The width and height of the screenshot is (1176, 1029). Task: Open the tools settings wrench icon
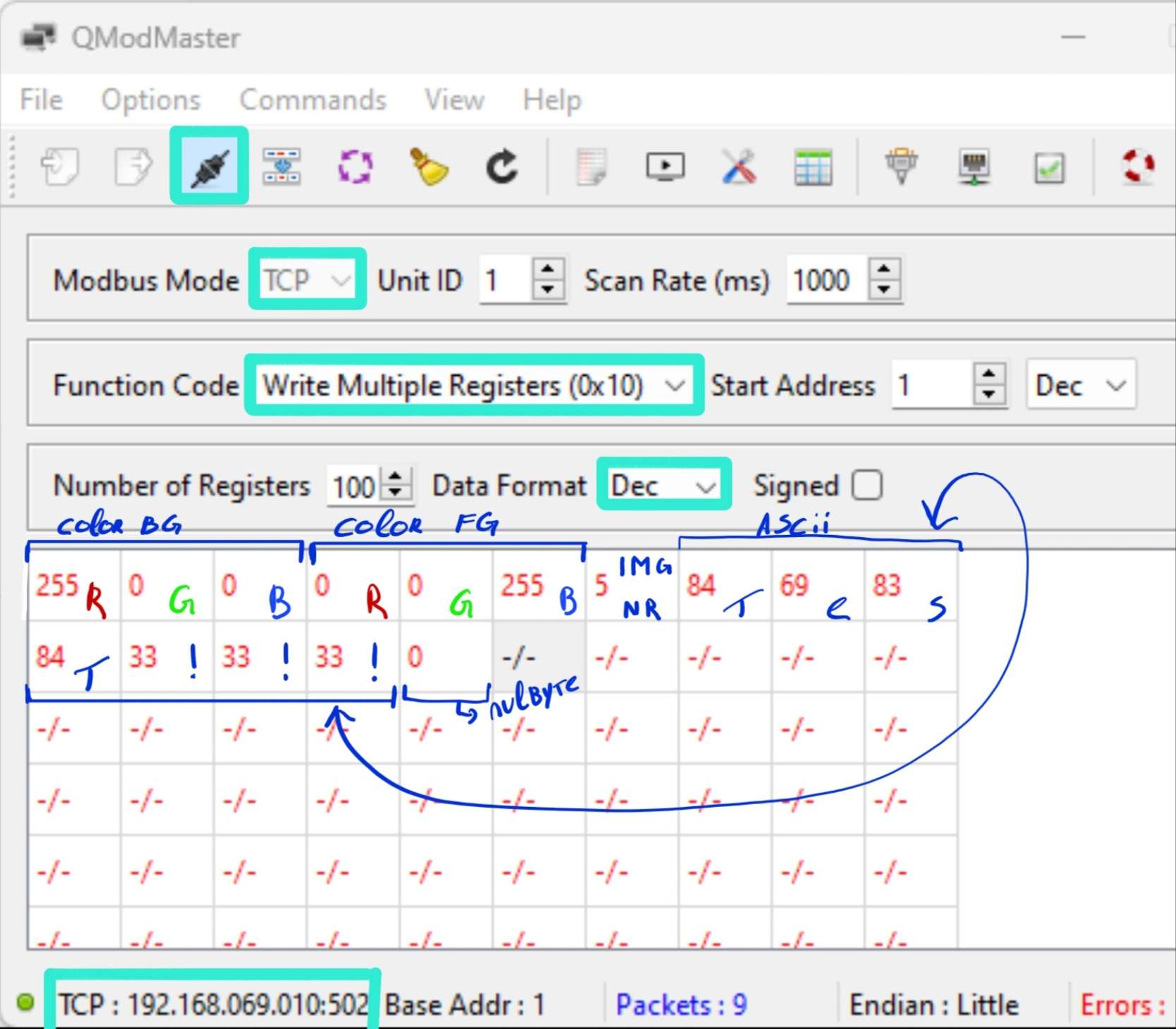click(739, 167)
